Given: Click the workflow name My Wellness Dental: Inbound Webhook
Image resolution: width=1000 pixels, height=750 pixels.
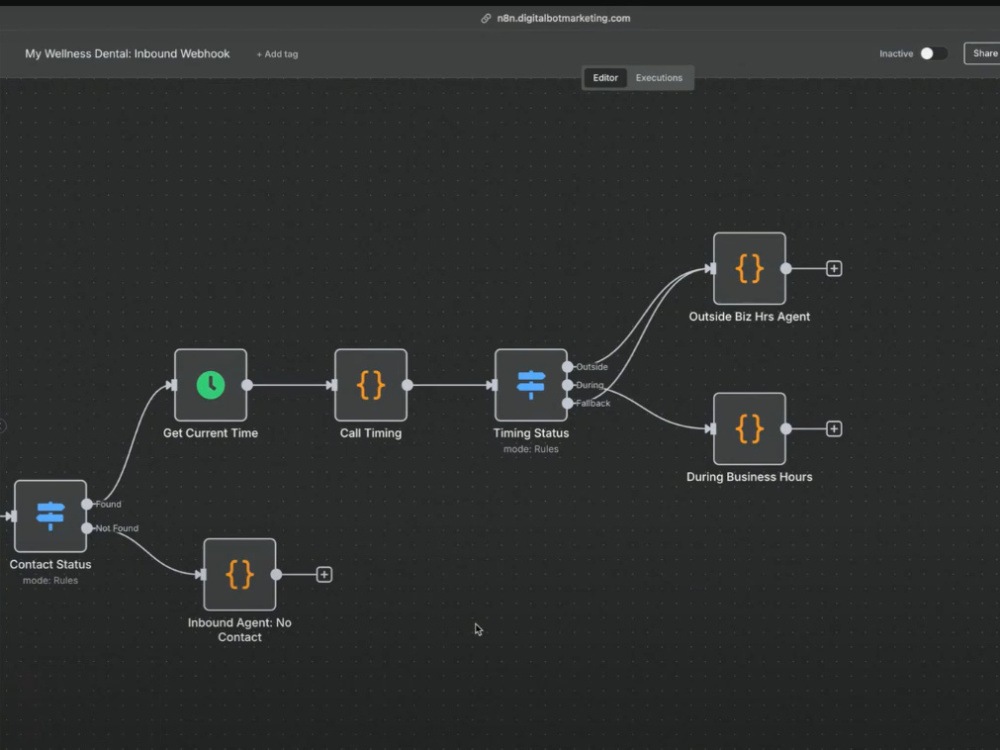Looking at the screenshot, I should click(x=128, y=54).
